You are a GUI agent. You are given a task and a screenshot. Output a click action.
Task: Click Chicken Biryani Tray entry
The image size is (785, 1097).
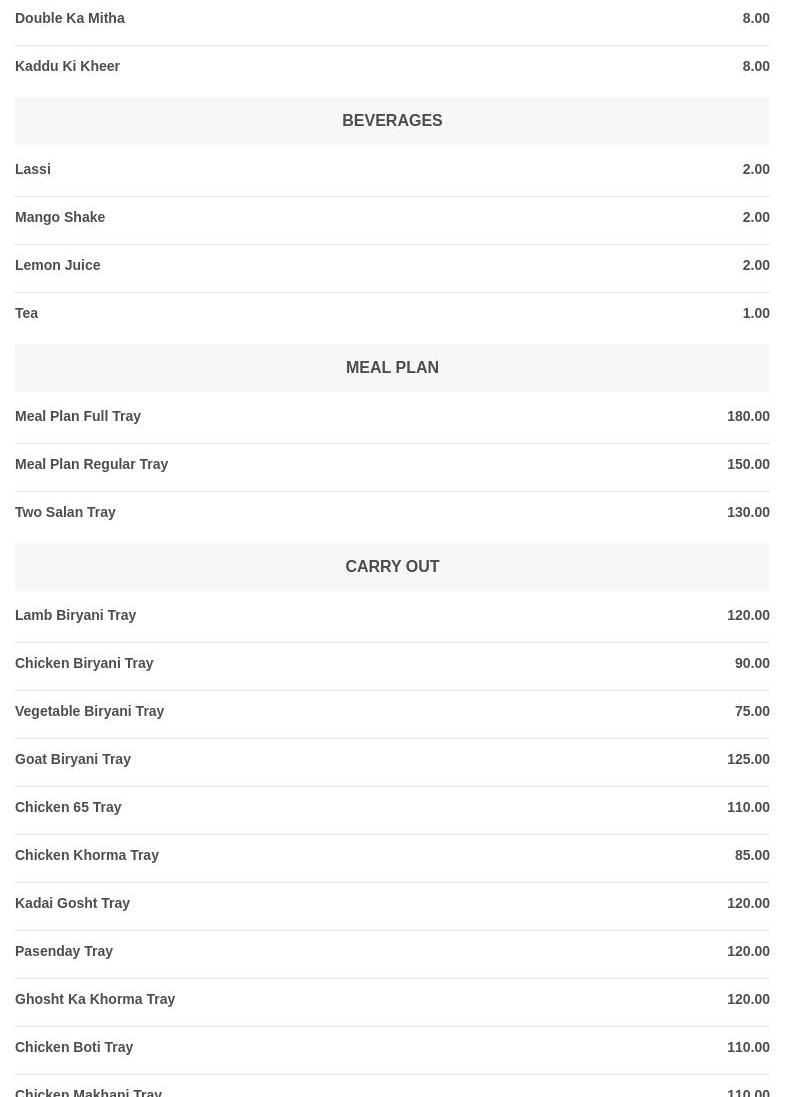[x=84, y=663]
